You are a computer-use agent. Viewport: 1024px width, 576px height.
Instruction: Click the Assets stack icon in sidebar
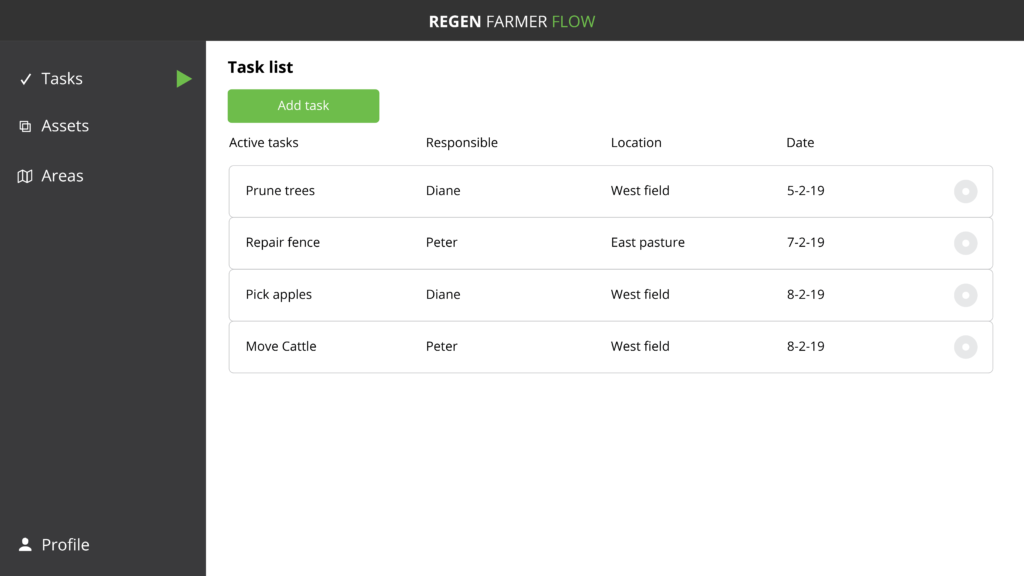click(25, 126)
